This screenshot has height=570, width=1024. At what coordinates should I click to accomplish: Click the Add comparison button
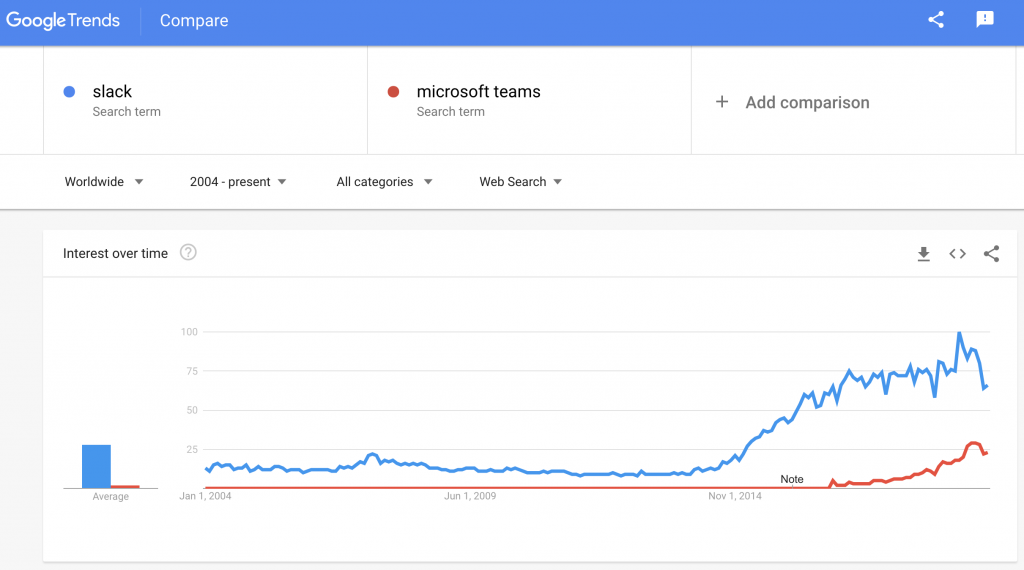point(806,102)
